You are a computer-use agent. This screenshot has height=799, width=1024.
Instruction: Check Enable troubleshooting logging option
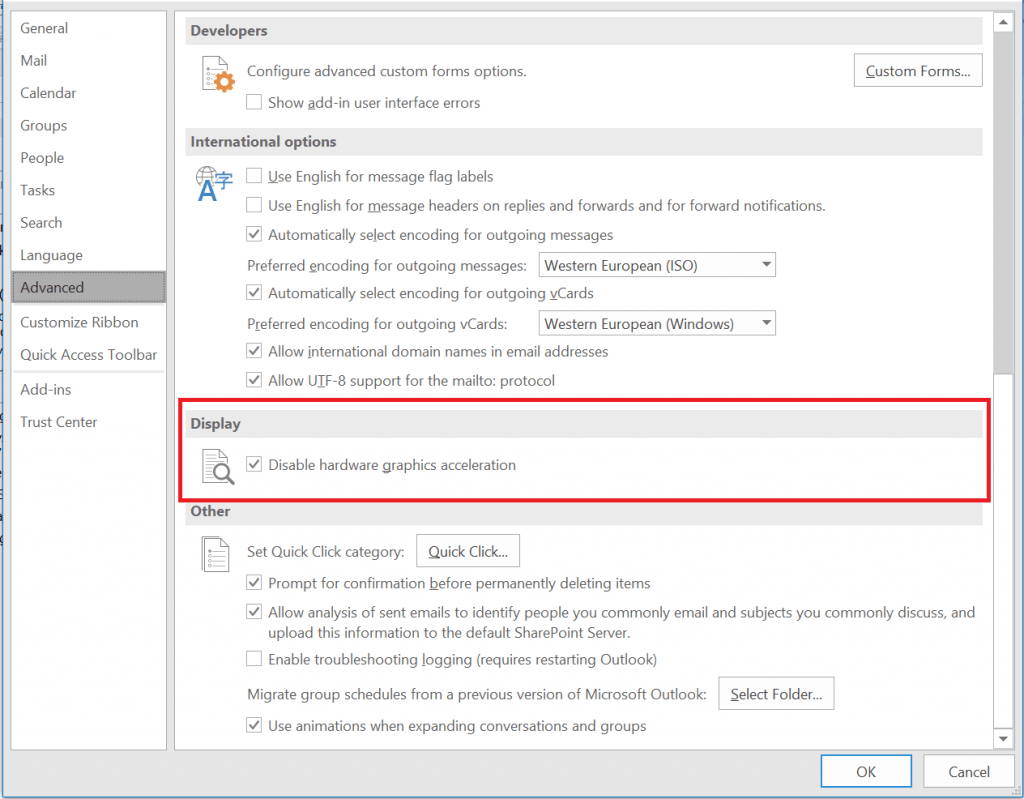pyautogui.click(x=254, y=660)
